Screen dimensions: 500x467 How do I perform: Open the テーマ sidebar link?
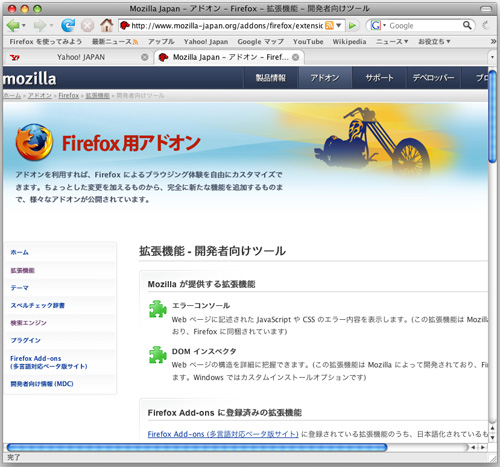point(19,288)
